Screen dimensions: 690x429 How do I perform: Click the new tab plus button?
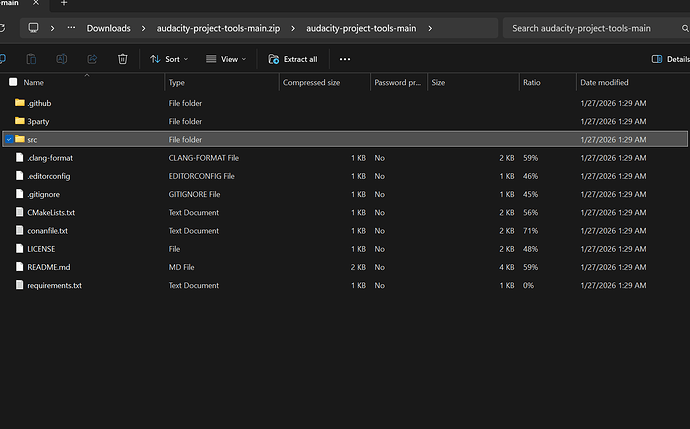click(64, 3)
